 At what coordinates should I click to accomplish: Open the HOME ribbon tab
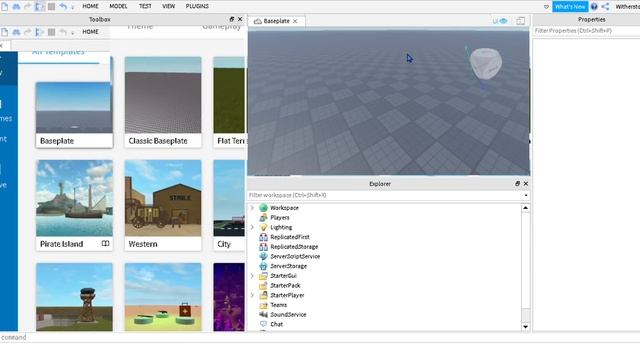pos(90,6)
